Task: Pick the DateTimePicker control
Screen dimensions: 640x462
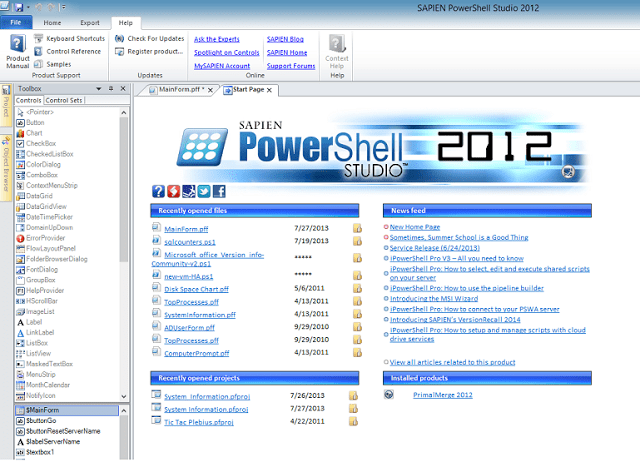Action: click(x=44, y=217)
